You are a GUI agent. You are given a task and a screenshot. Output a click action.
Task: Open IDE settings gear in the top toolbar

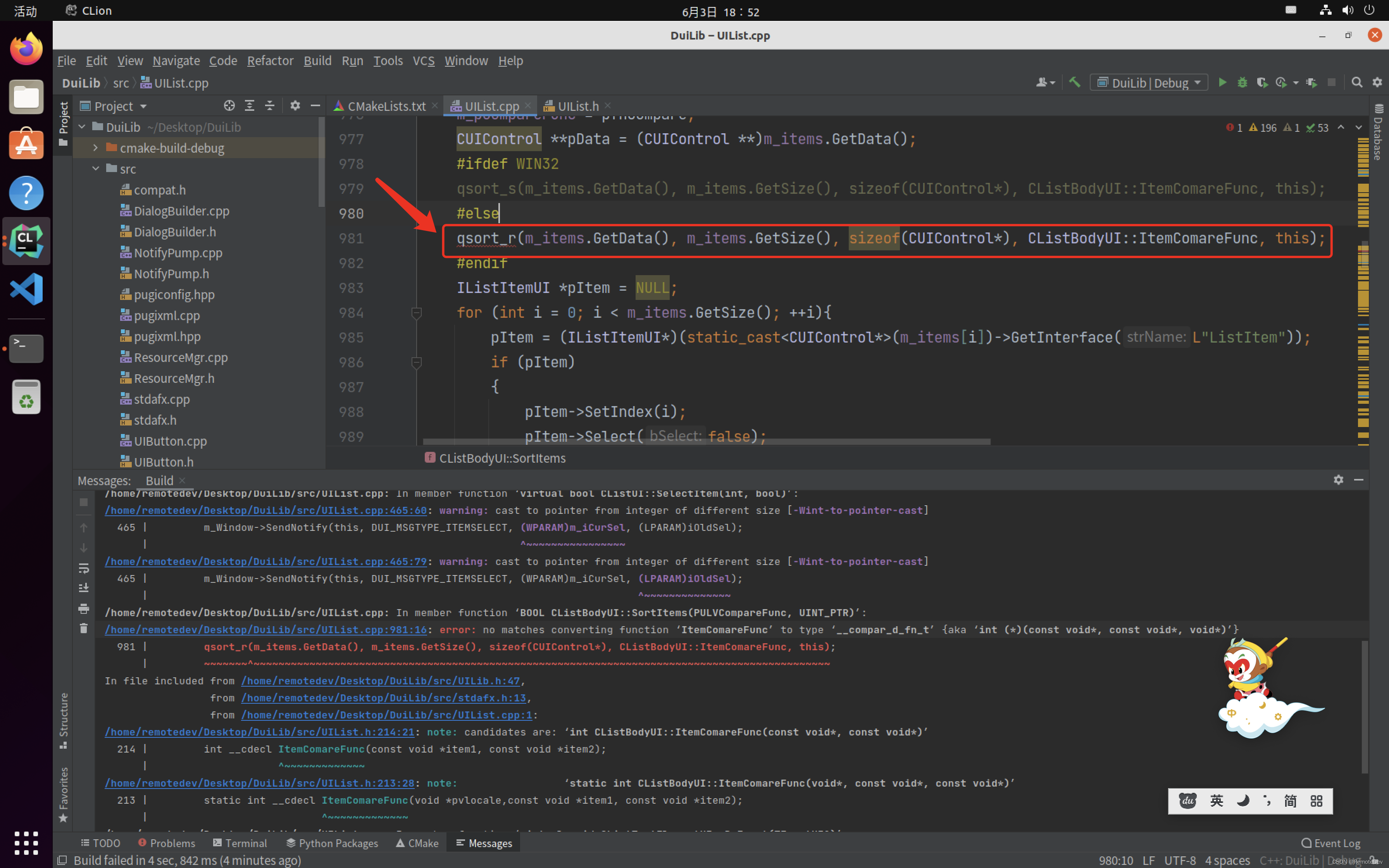1377,83
